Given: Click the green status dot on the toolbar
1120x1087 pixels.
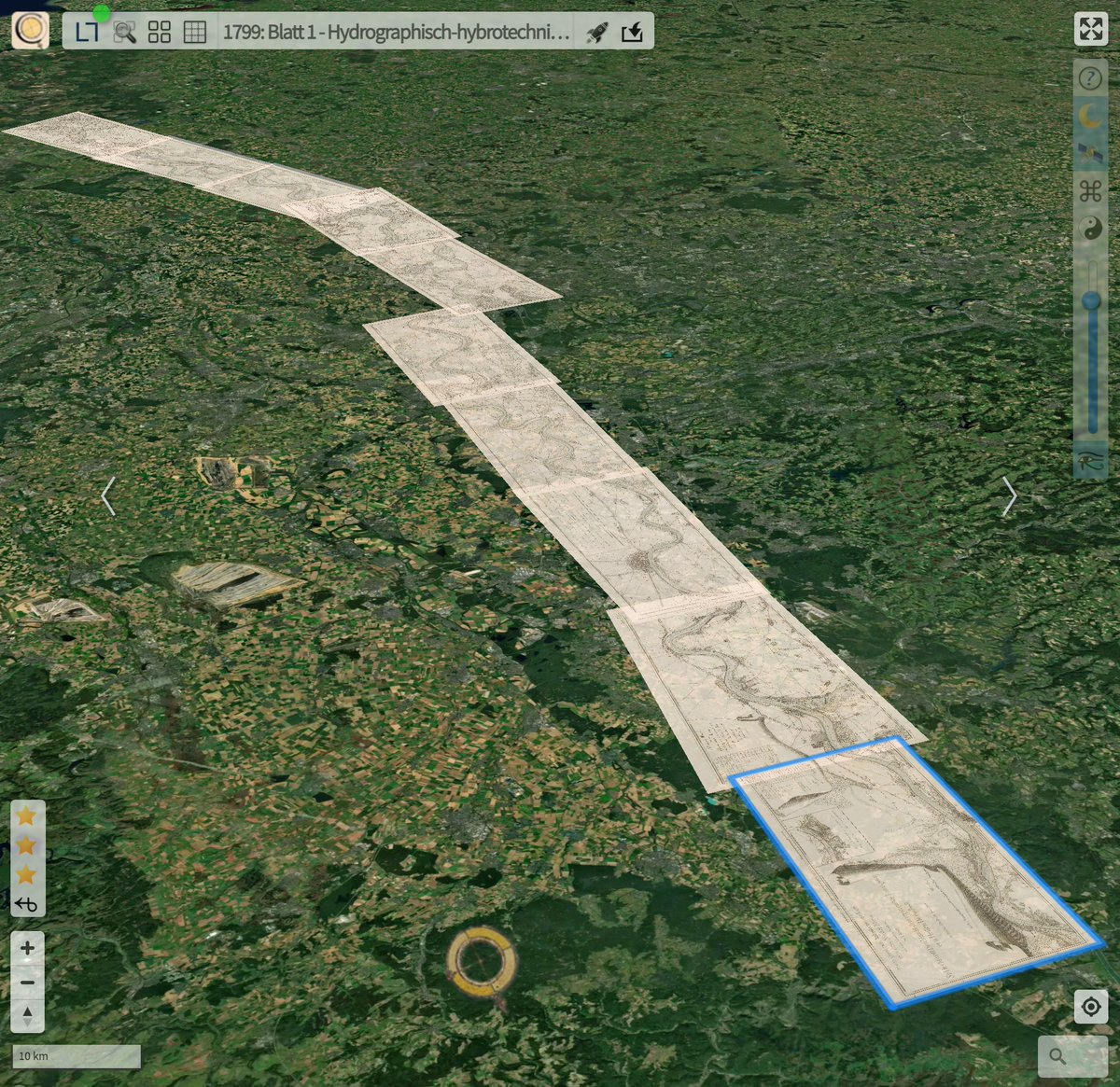Looking at the screenshot, I should click(x=102, y=12).
